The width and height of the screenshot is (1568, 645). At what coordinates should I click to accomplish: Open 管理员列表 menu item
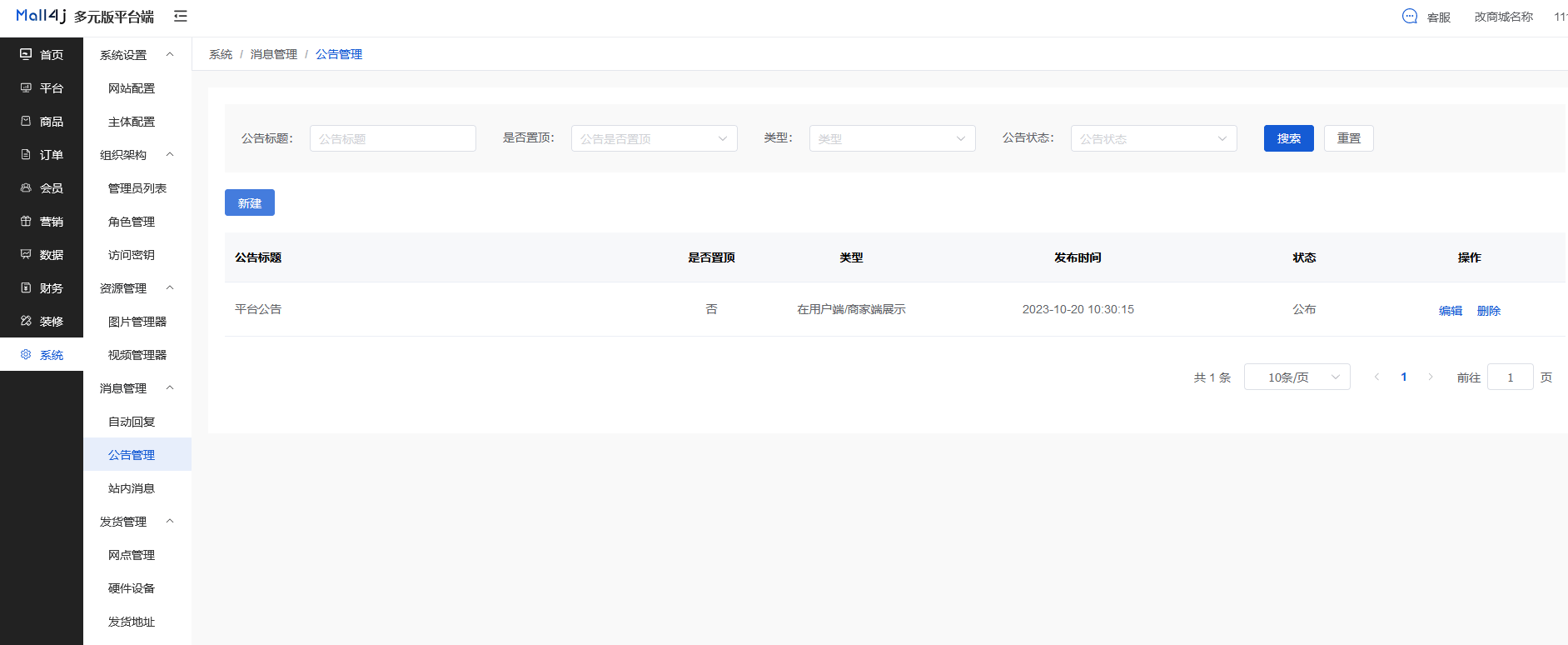137,187
